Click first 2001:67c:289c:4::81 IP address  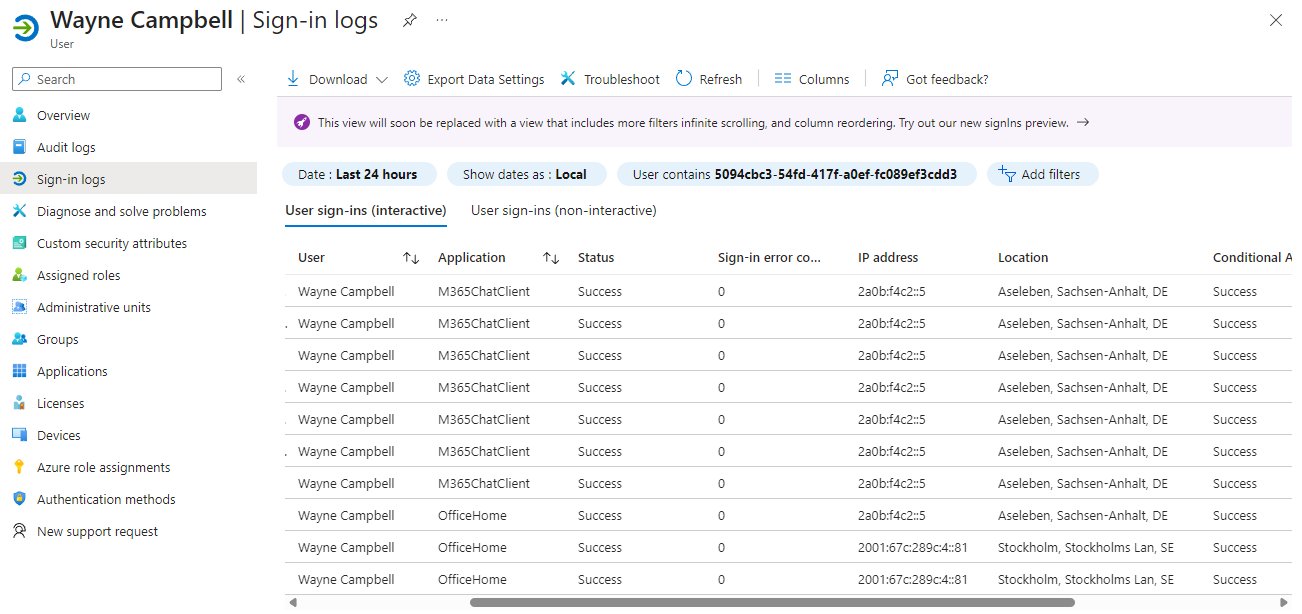pyautogui.click(x=912, y=547)
